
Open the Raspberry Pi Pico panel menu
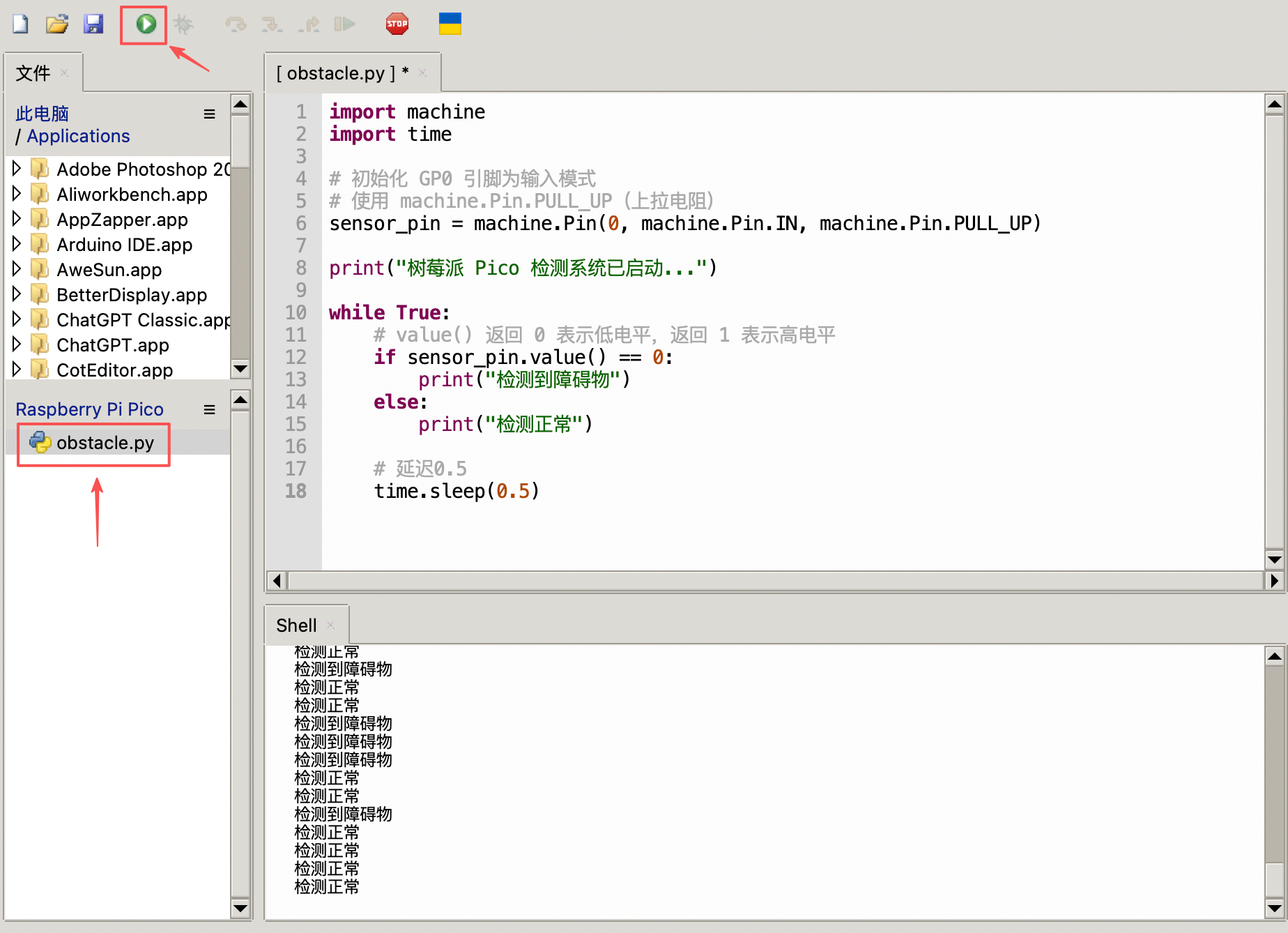coord(209,409)
